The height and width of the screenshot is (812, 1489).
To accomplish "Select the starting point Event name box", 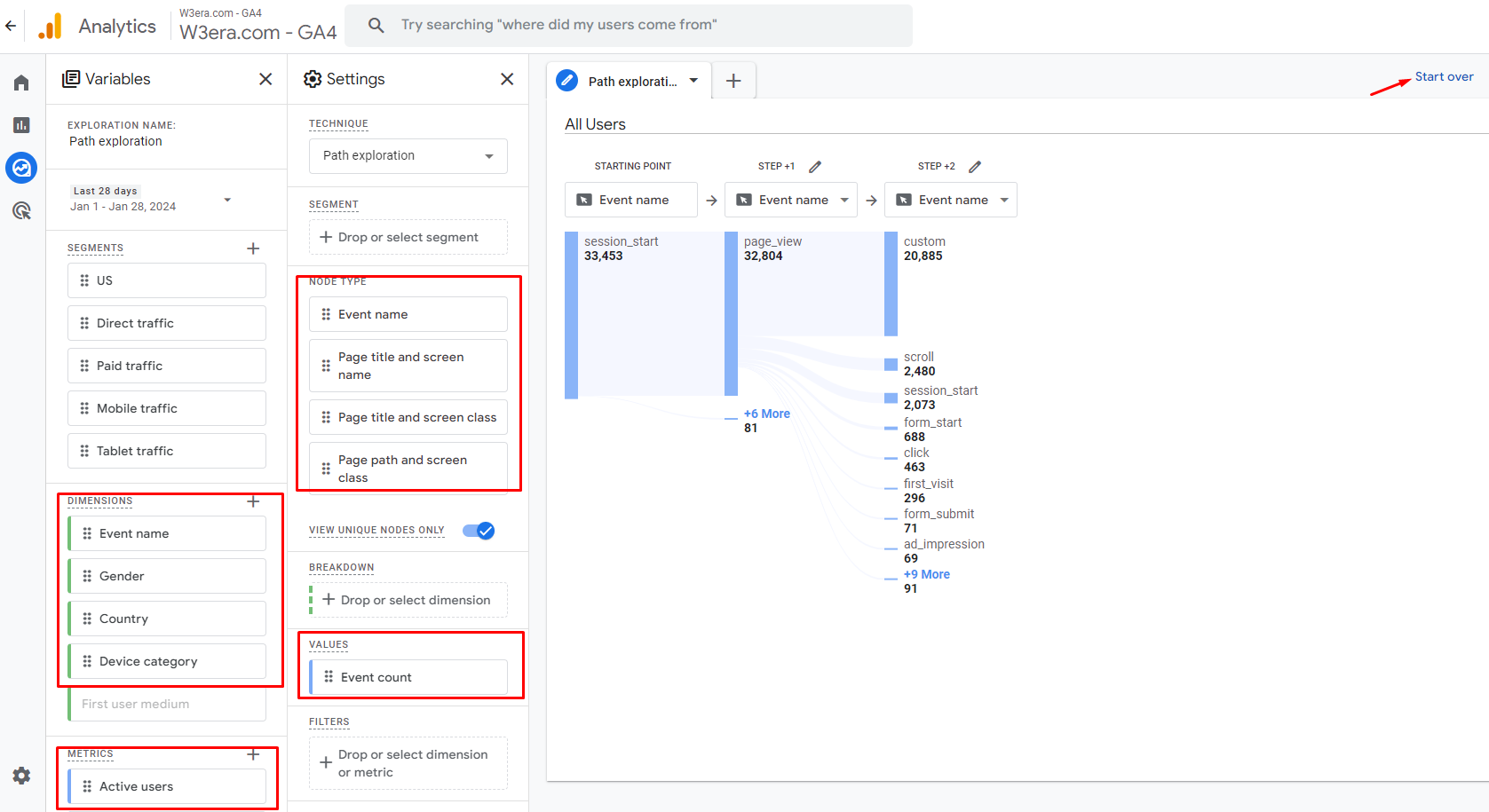I will (x=631, y=200).
